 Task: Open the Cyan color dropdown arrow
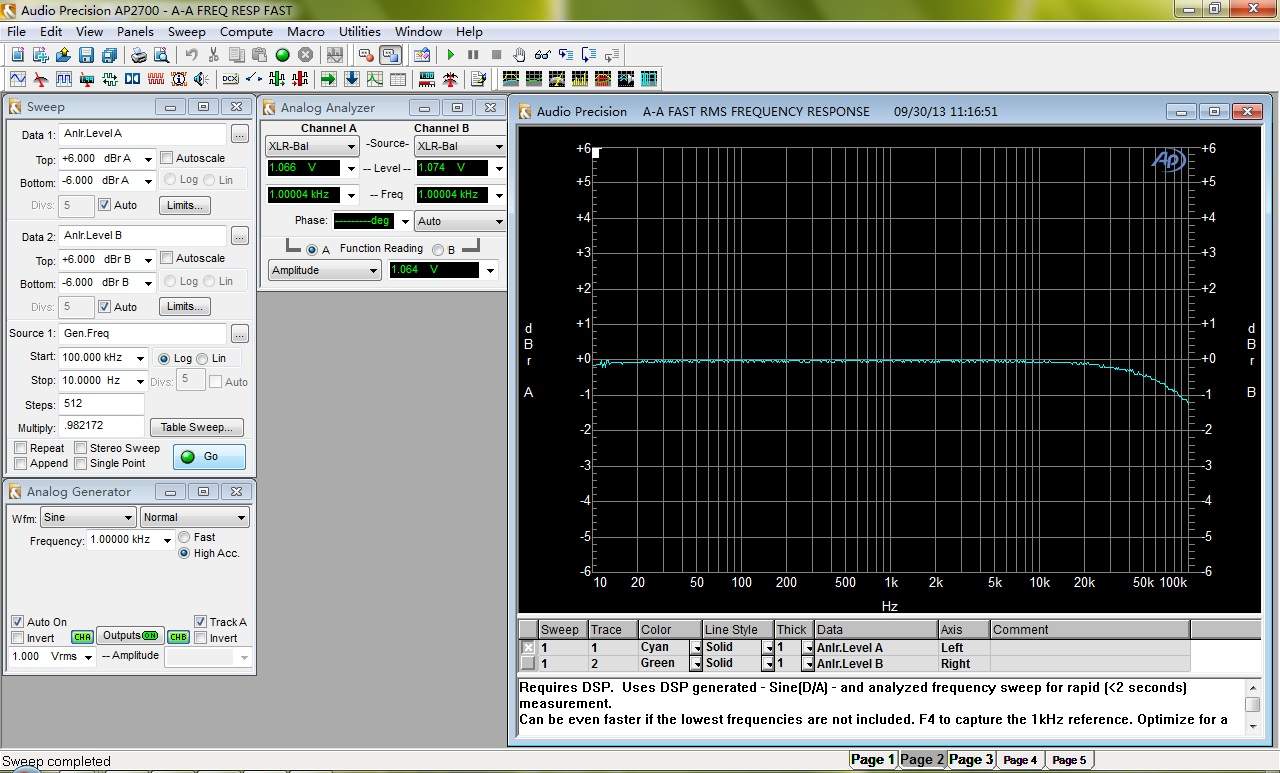click(x=696, y=647)
